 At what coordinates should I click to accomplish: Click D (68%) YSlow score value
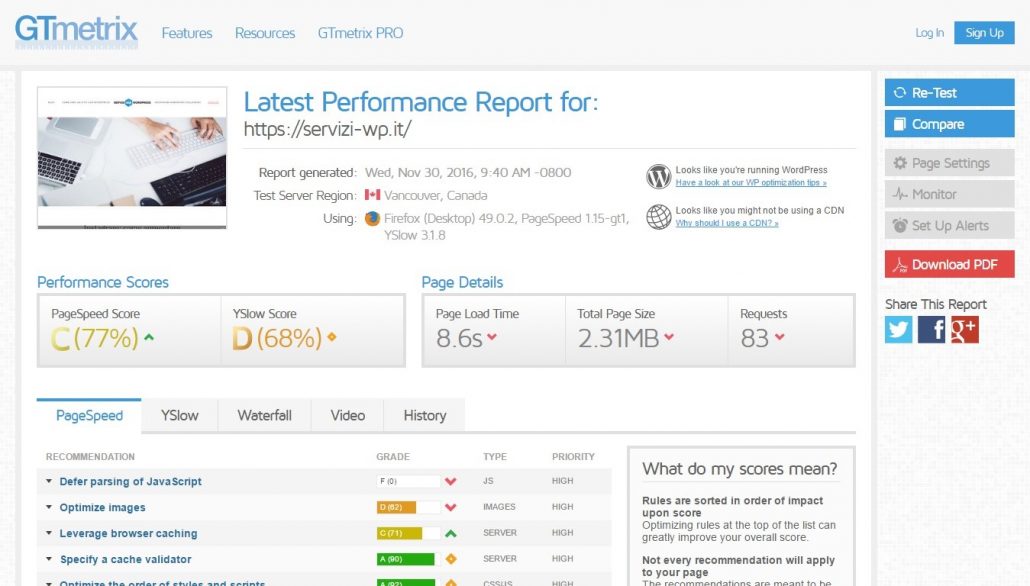(277, 338)
